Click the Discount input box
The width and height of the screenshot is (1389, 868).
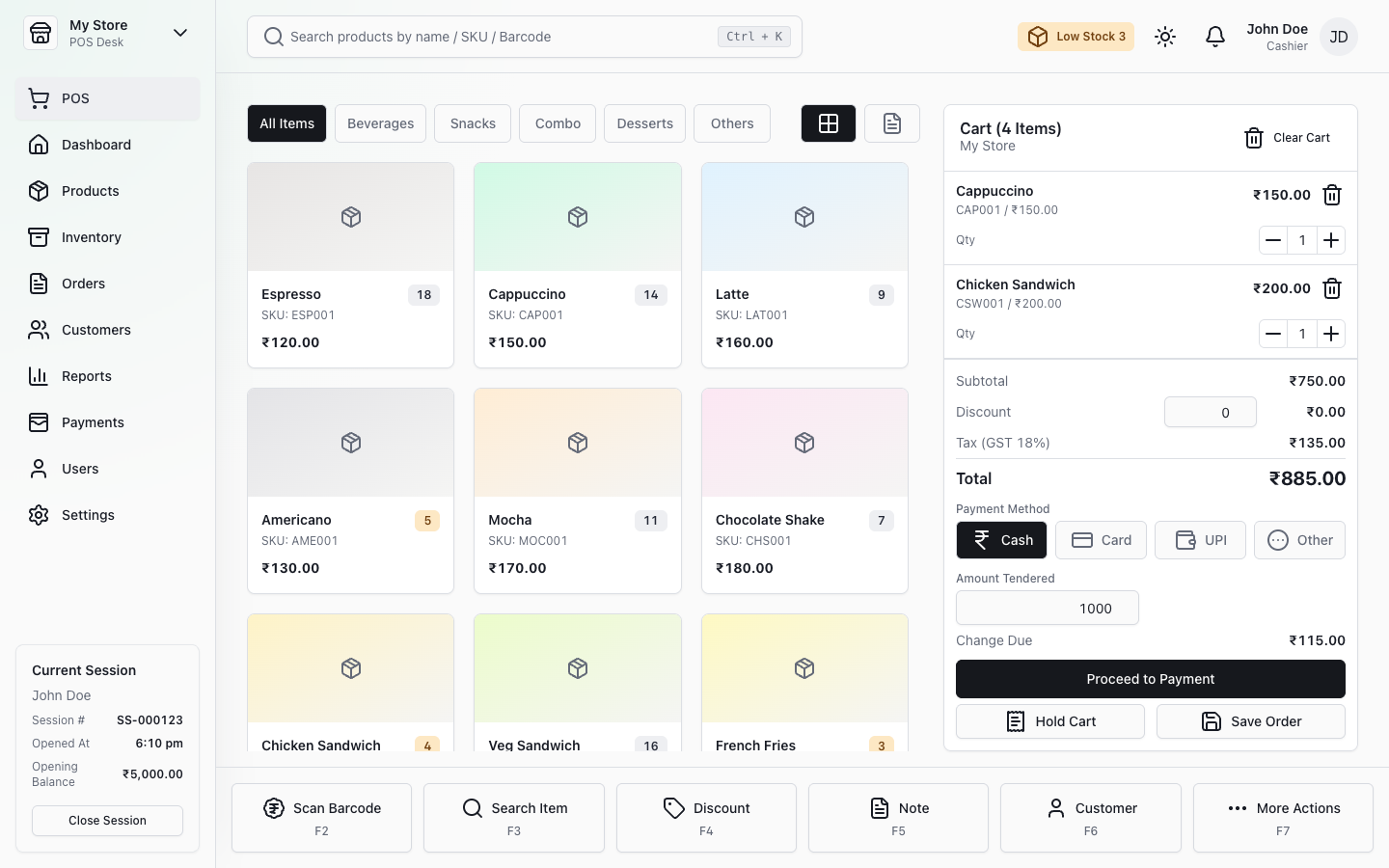tap(1210, 412)
